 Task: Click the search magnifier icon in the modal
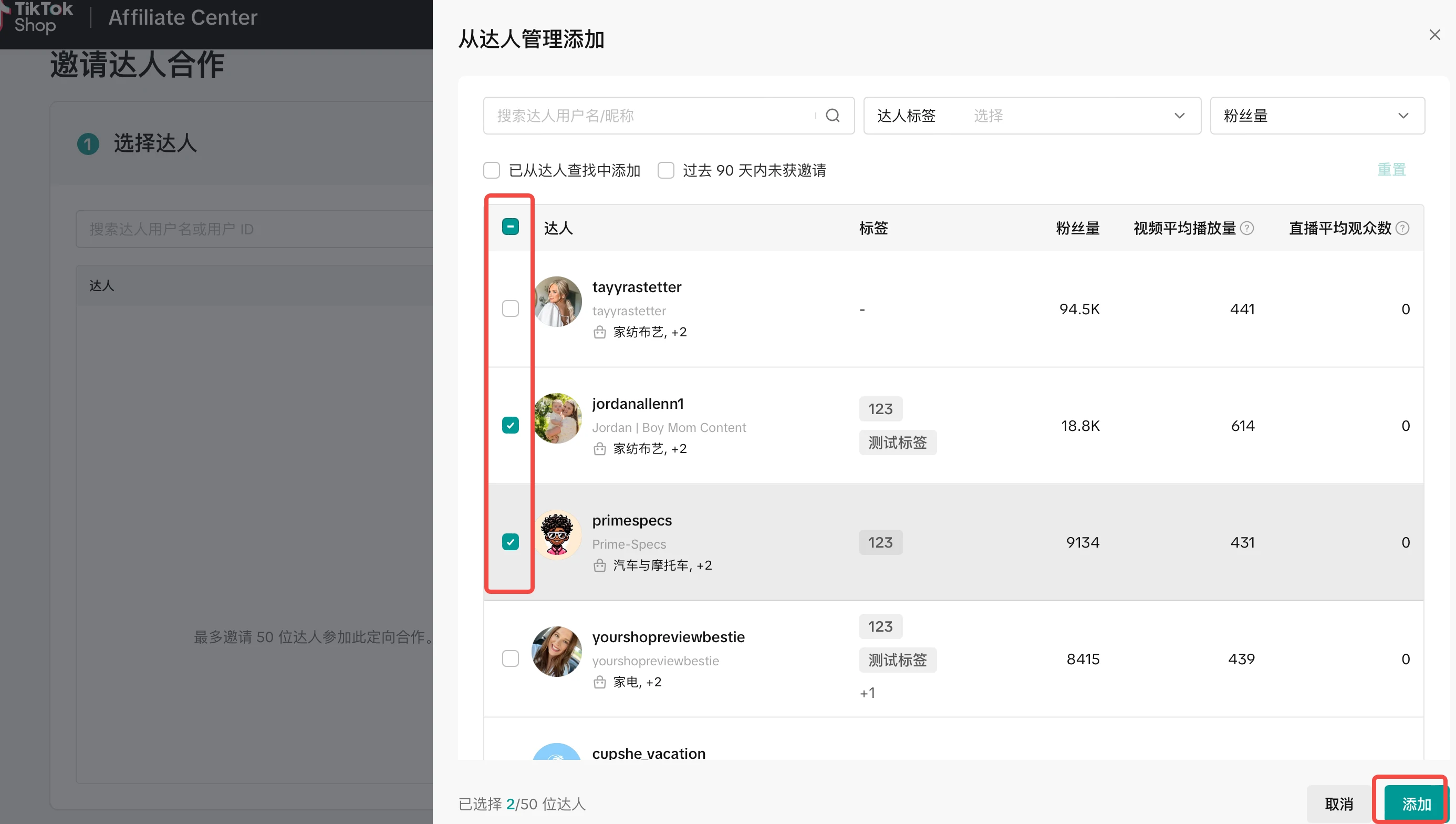click(833, 115)
